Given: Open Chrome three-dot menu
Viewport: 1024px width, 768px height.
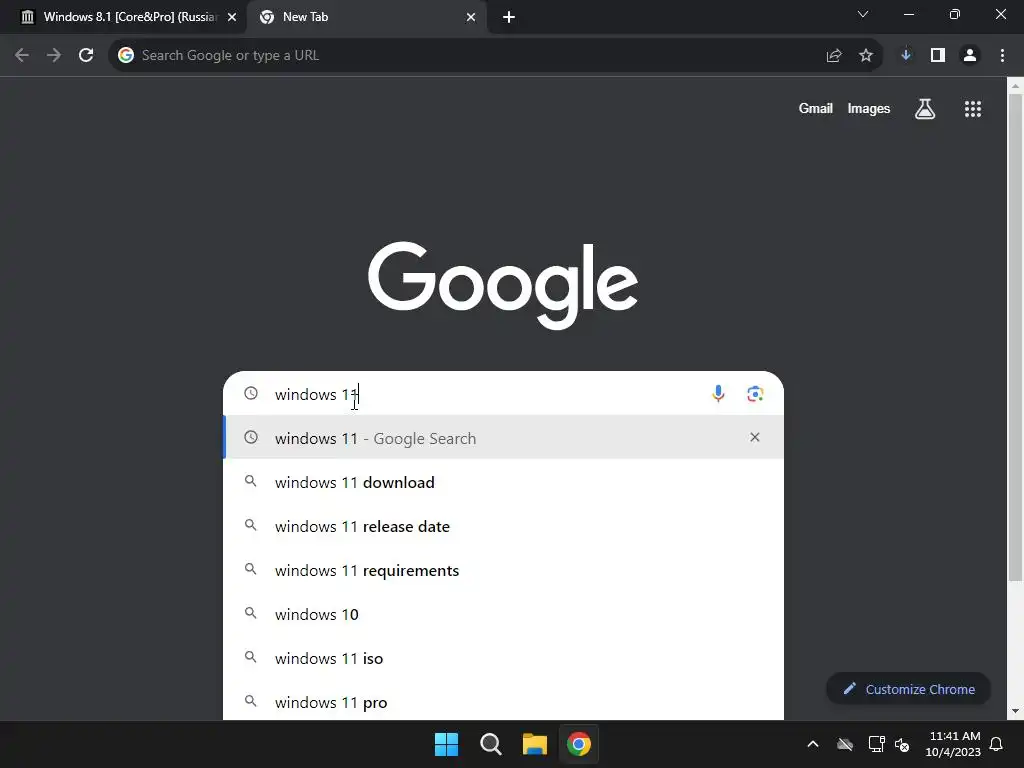Looking at the screenshot, I should coord(1002,56).
